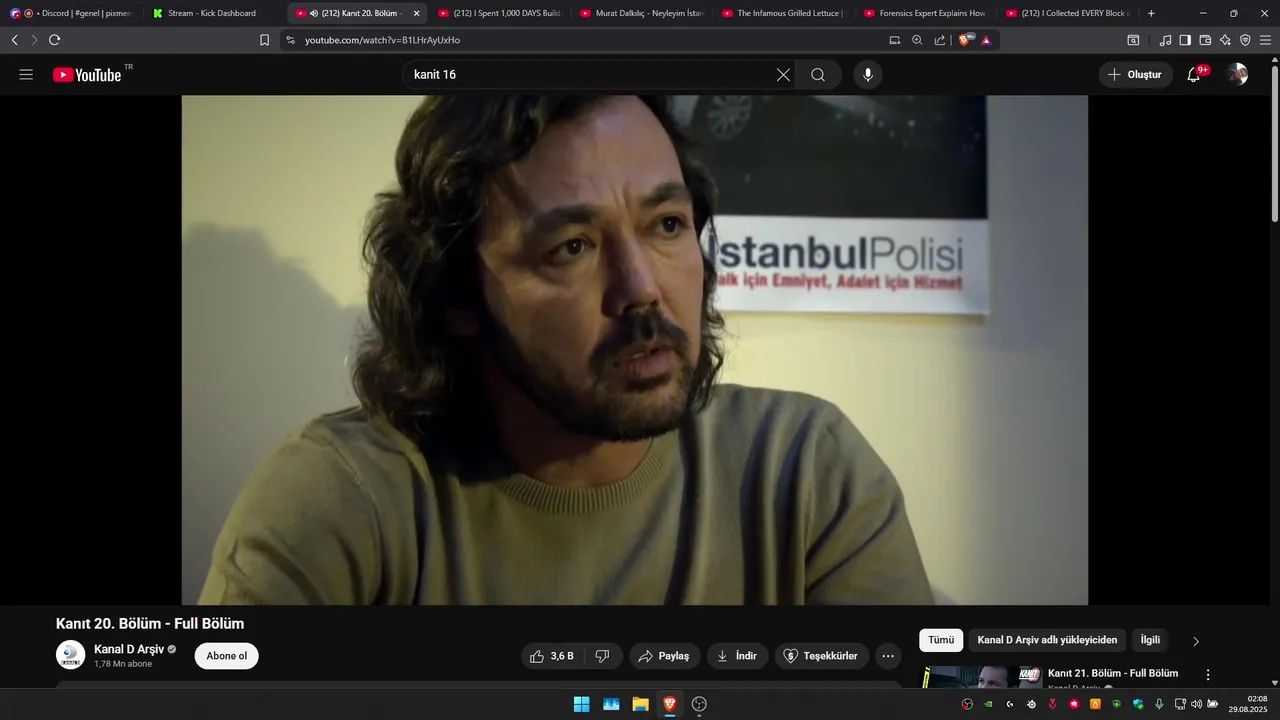This screenshot has height=720, width=1280.
Task: Switch to the Murat Dalkılıç tab
Action: (x=643, y=13)
